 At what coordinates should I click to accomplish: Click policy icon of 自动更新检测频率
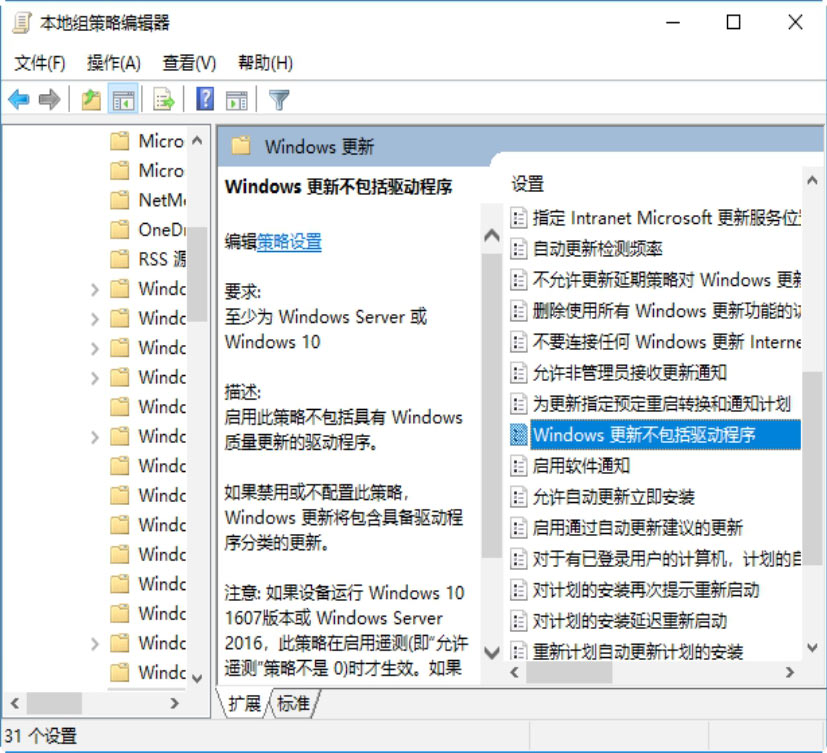518,248
